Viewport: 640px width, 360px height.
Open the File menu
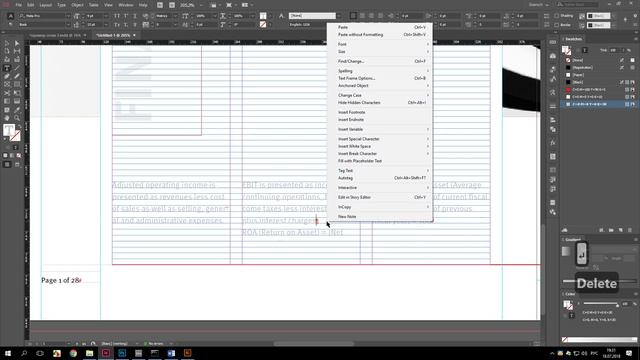[18, 5]
